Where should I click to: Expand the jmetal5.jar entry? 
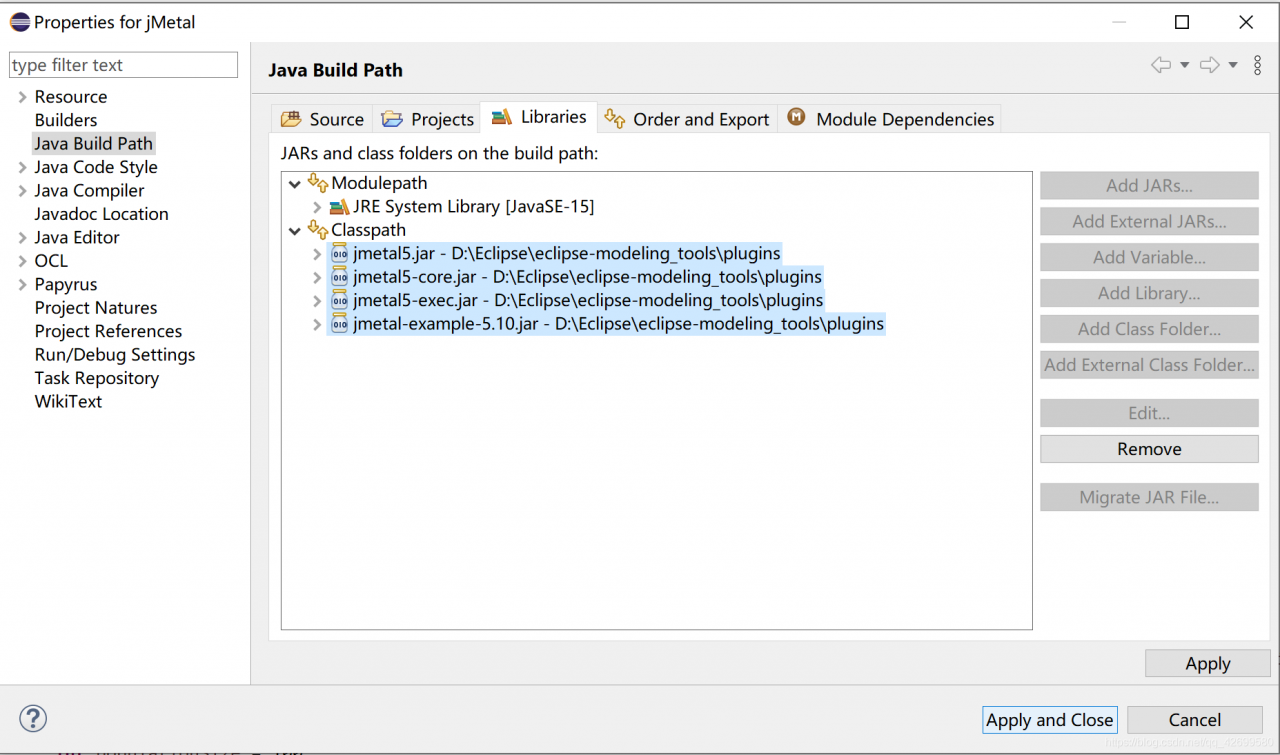317,254
